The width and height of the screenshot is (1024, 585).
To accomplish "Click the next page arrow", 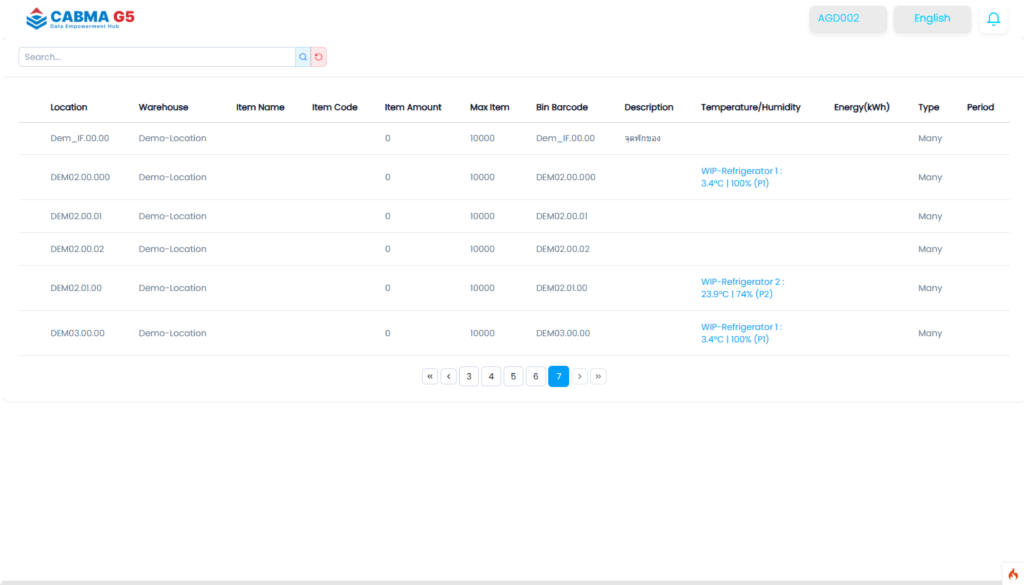I will 581,376.
